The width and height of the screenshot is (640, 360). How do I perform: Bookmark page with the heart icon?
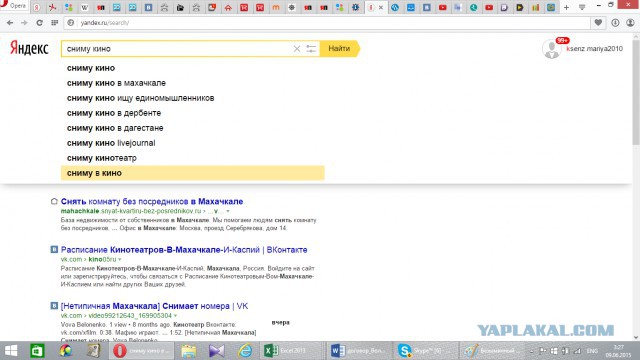pos(598,23)
